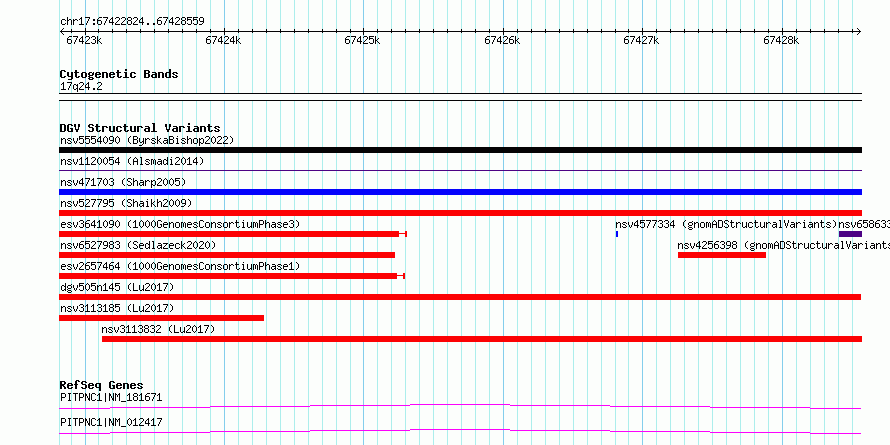
Task: Click the PITPNC1|NM_012417 gene label
Action: pyautogui.click(x=111, y=422)
